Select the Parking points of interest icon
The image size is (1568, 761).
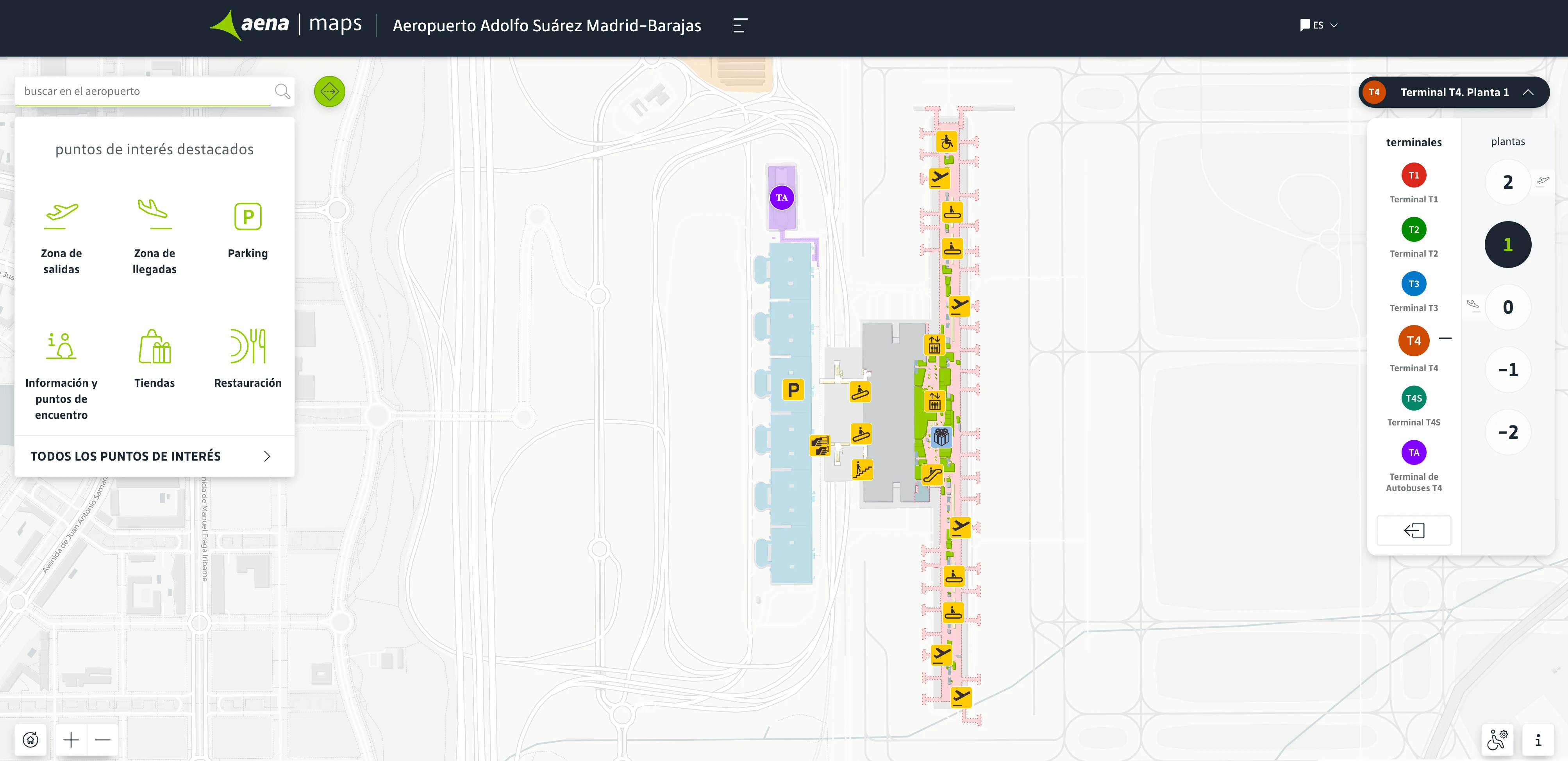point(247,217)
